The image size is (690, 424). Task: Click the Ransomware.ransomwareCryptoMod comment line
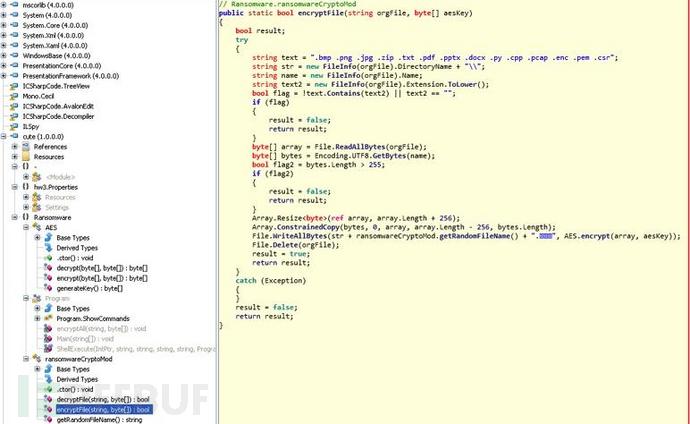point(287,4)
